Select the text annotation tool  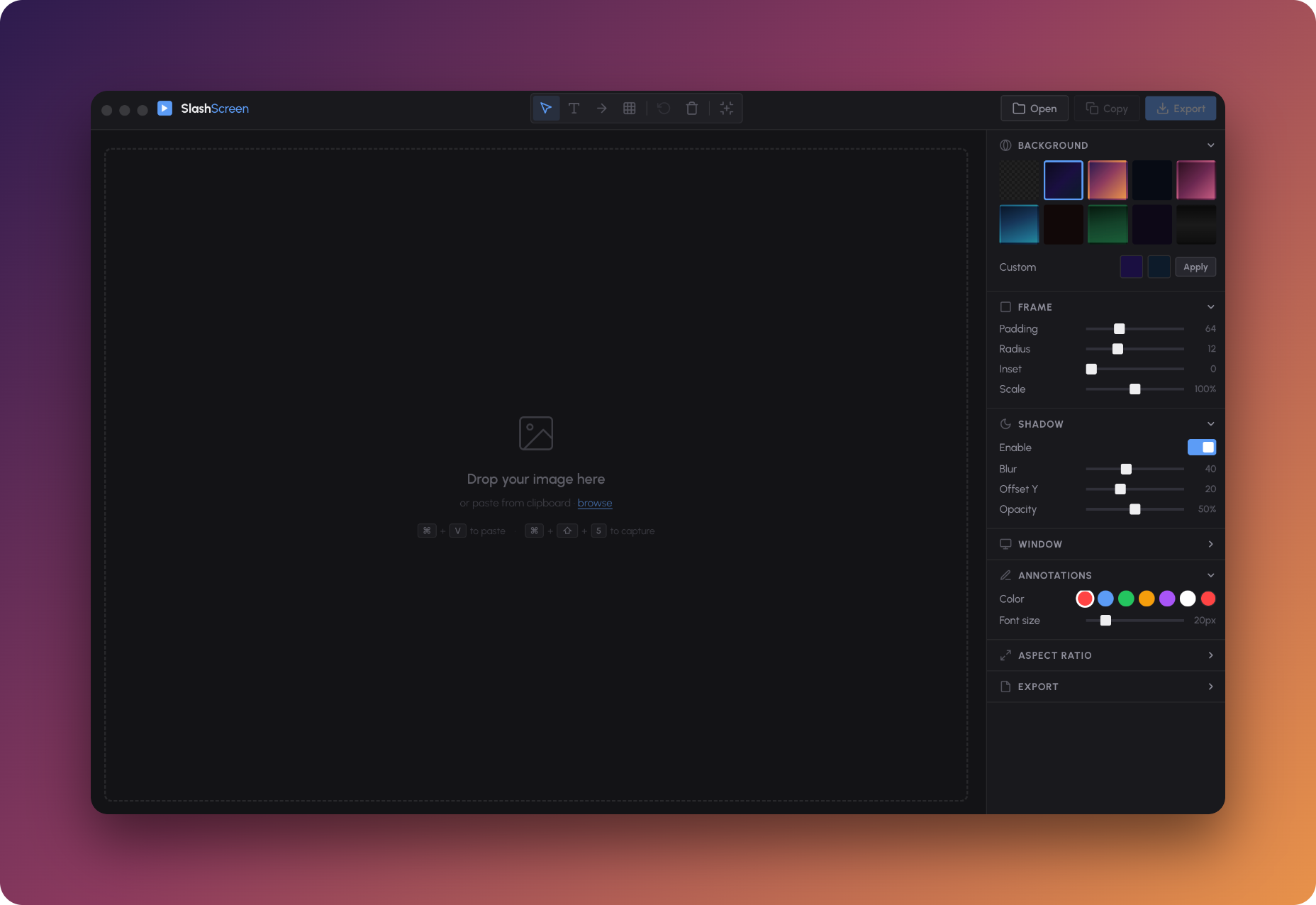click(574, 108)
